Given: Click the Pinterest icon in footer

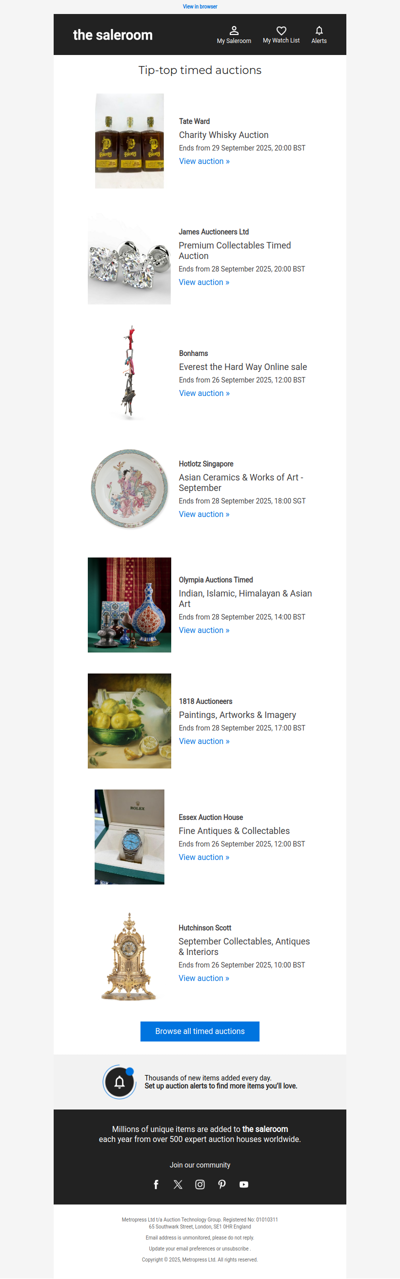Looking at the screenshot, I should 222,1184.
